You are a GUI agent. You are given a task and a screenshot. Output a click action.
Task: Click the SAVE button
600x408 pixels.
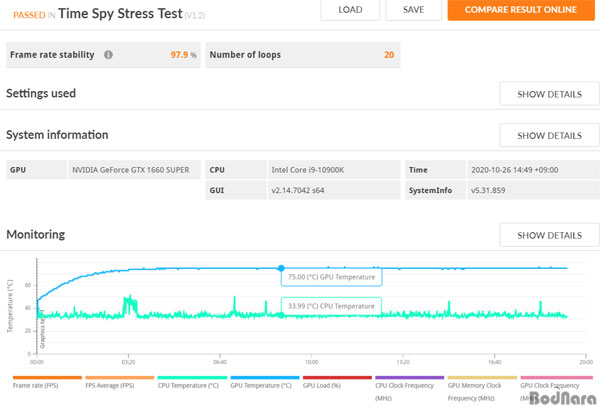pos(413,10)
